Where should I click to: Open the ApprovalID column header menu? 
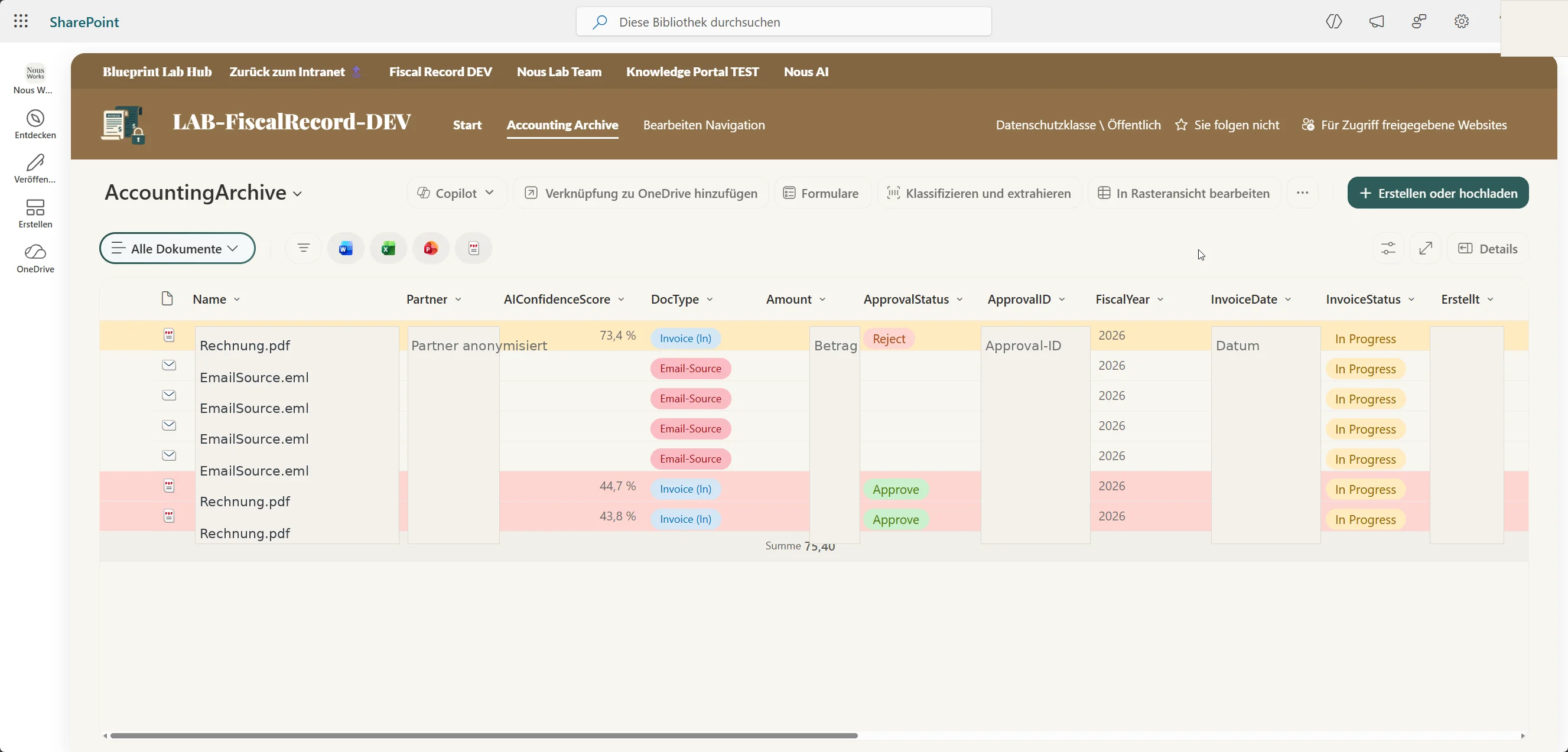(x=1026, y=300)
